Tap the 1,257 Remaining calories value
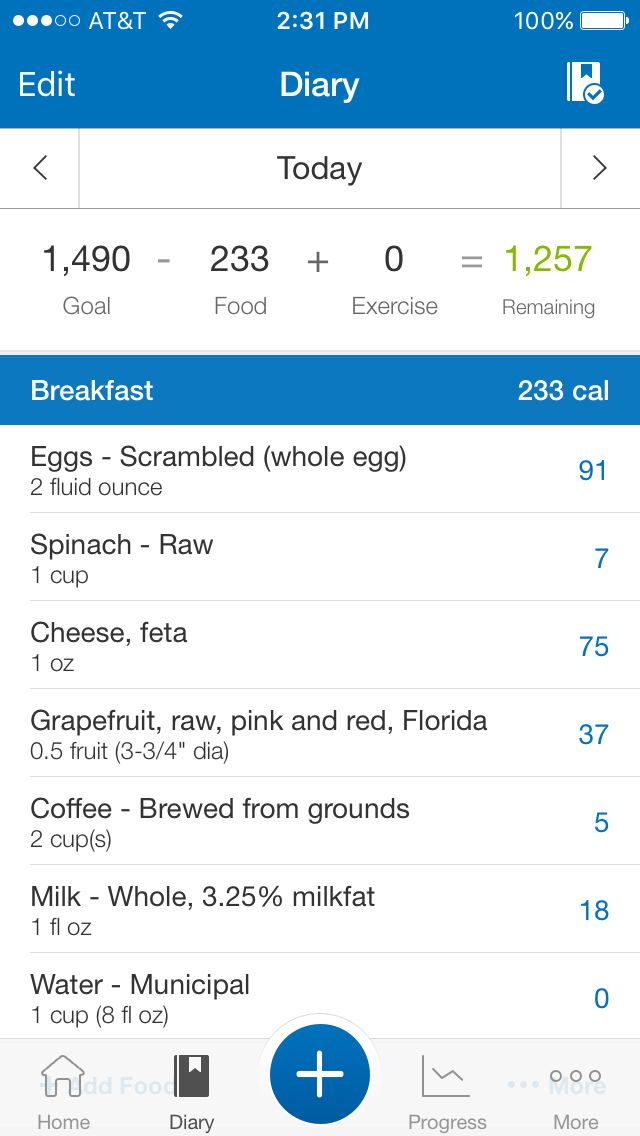 [548, 260]
